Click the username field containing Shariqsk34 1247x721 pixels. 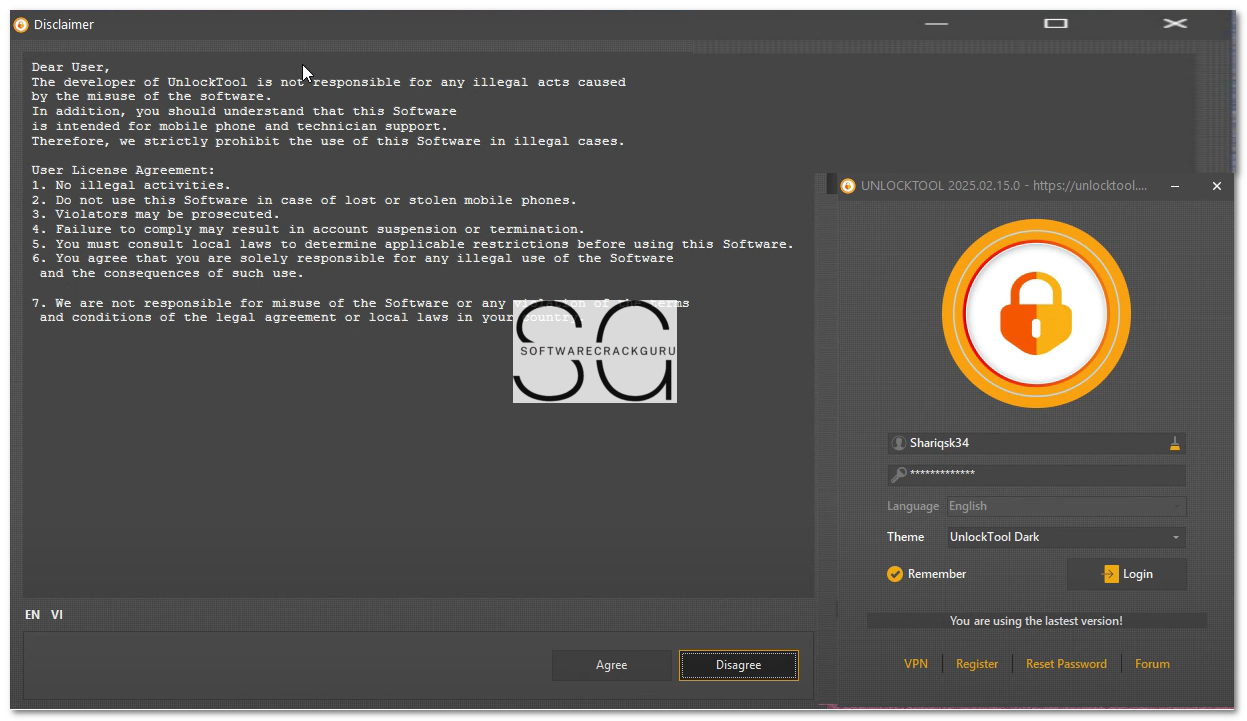coord(1036,443)
